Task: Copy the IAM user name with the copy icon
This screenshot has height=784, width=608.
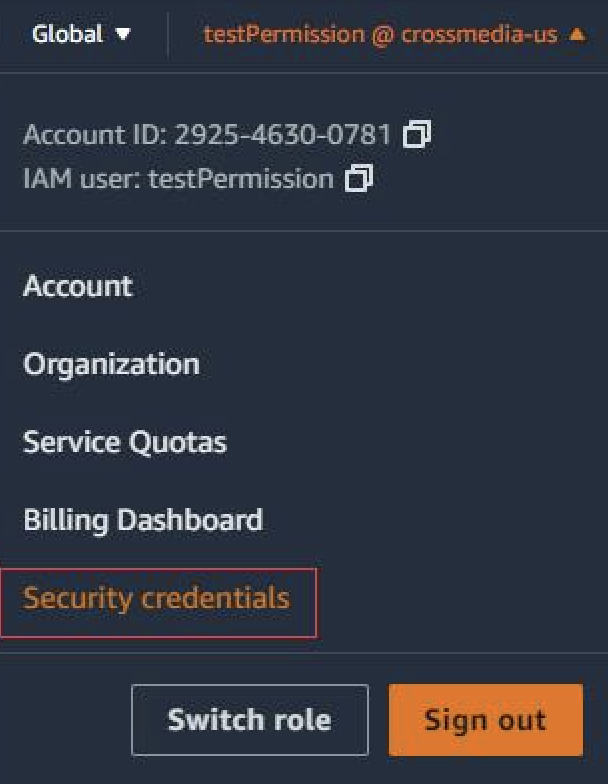Action: 359,178
